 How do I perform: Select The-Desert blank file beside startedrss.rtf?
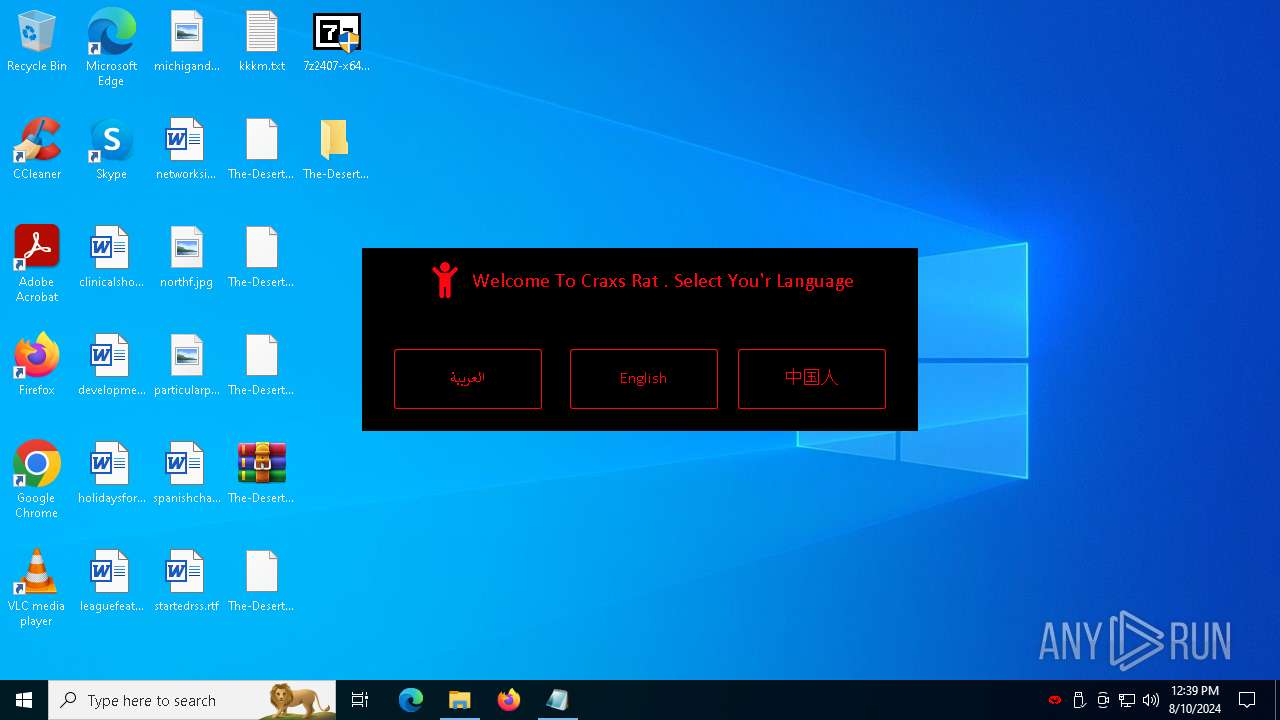point(261,582)
